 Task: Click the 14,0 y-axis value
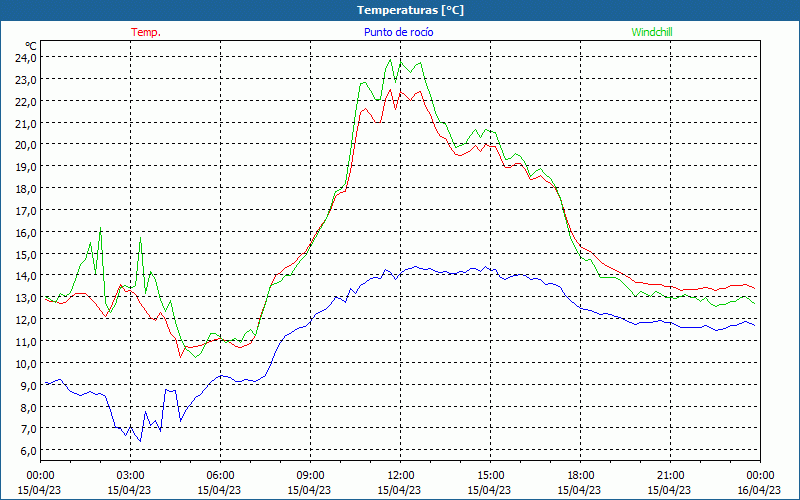tap(26, 276)
